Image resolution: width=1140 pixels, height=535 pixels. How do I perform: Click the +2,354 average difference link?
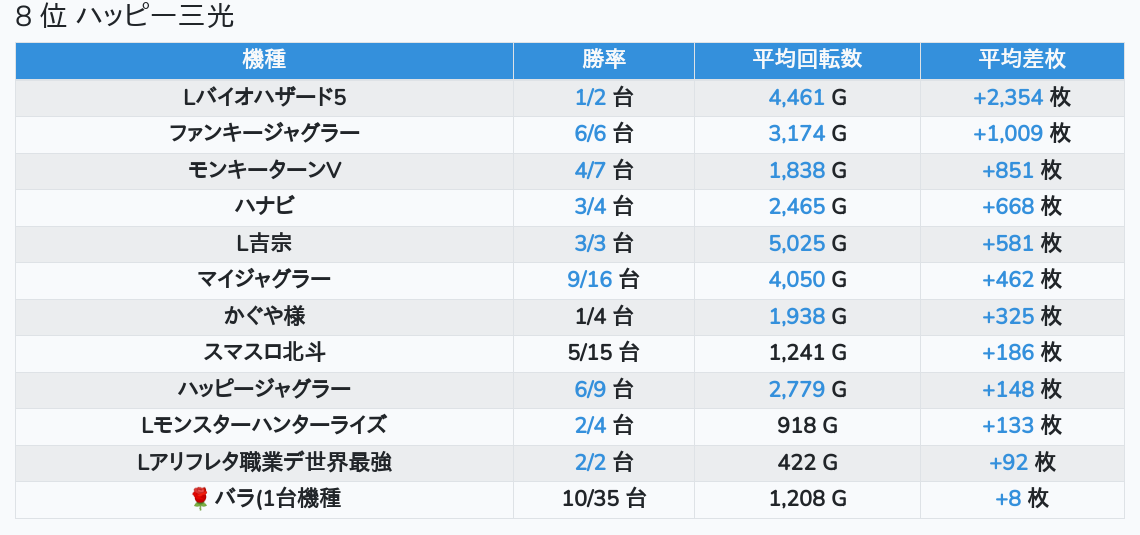[x=1007, y=97]
